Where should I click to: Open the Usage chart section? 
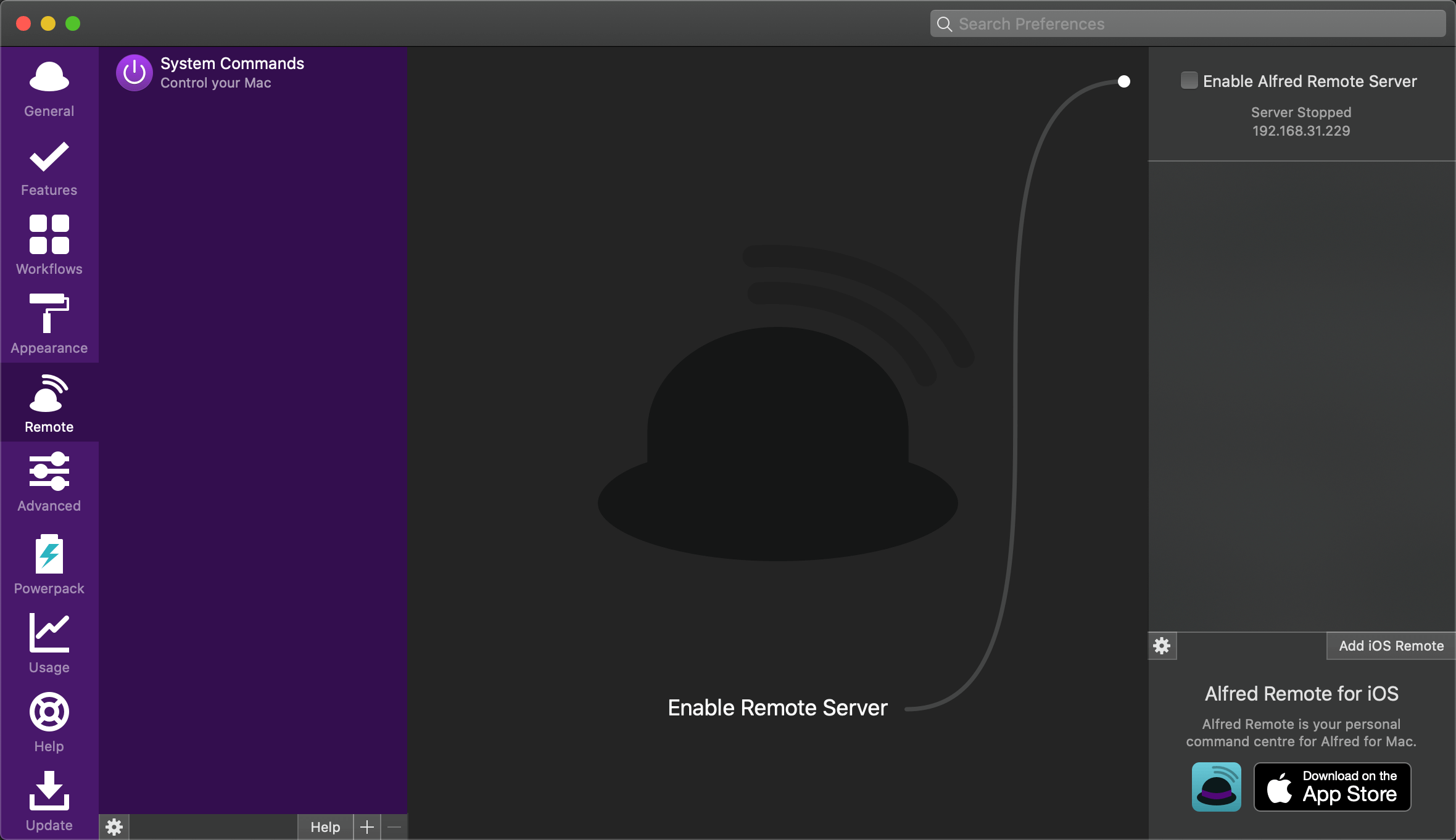point(49,643)
